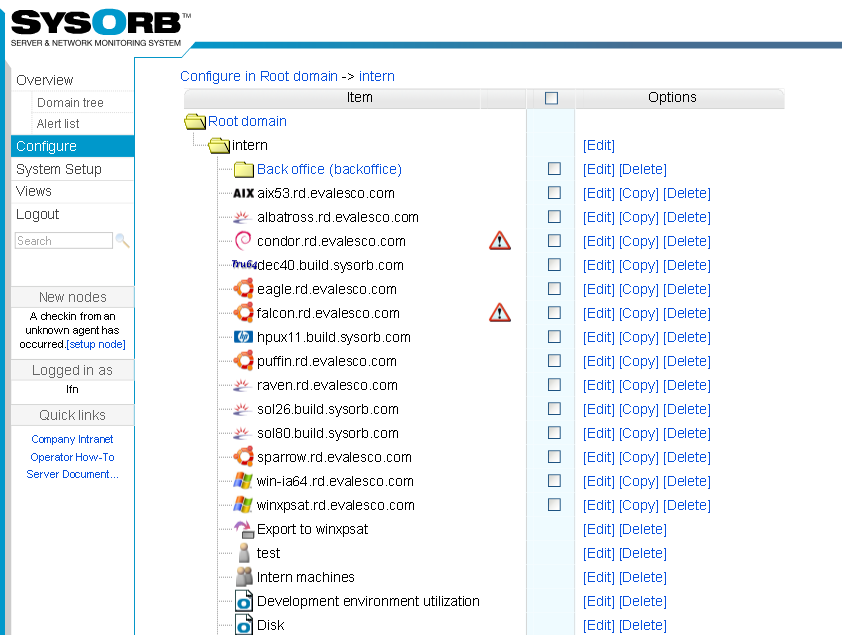
Task: Open the Server Document... quick link
Action: click(x=72, y=474)
